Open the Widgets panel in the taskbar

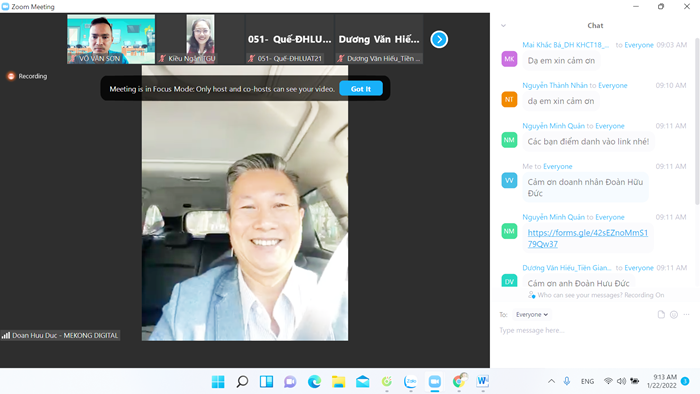coord(267,382)
